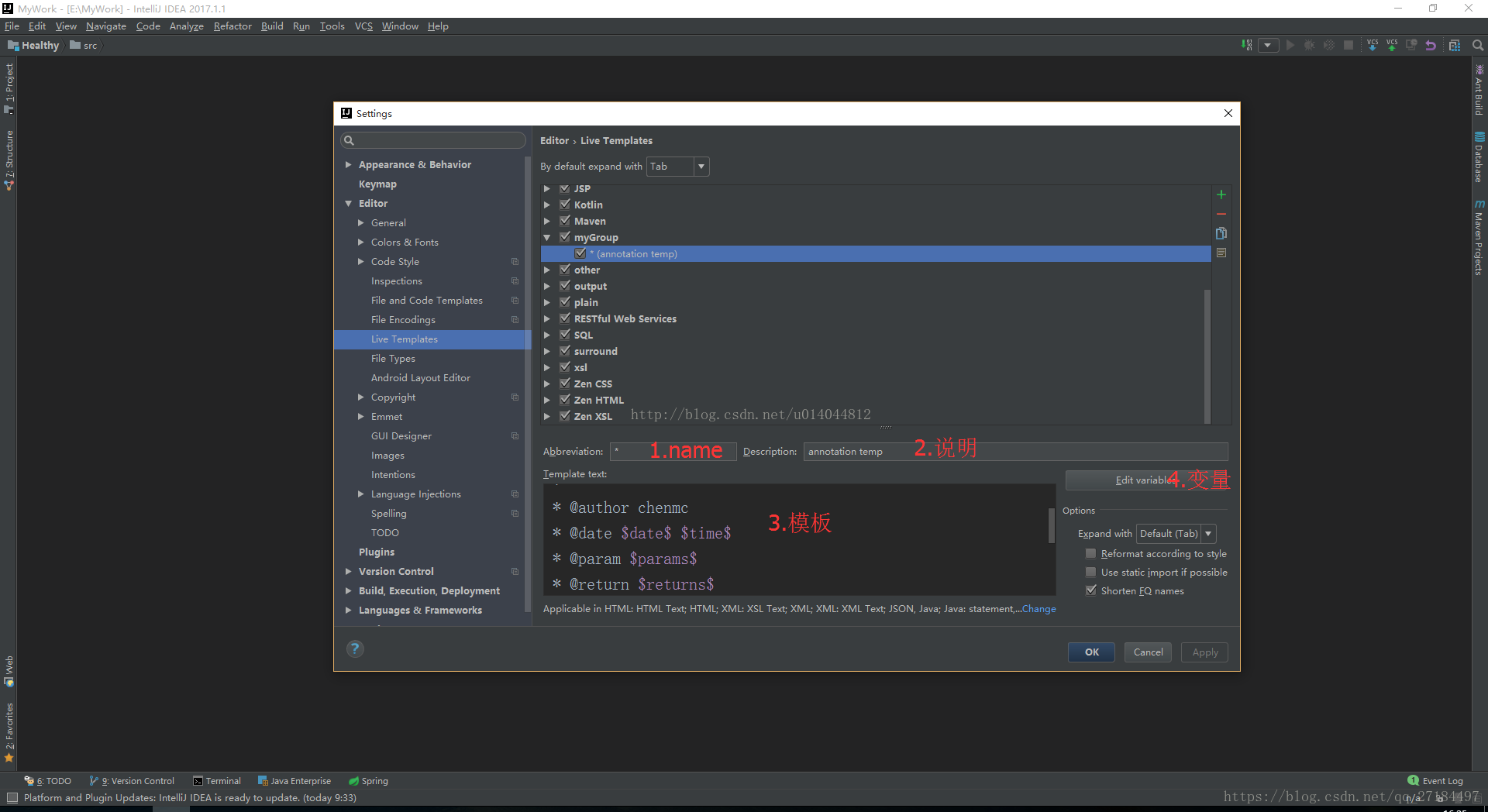Click the restore defaults list icon
This screenshot has width=1488, height=812.
click(1221, 253)
